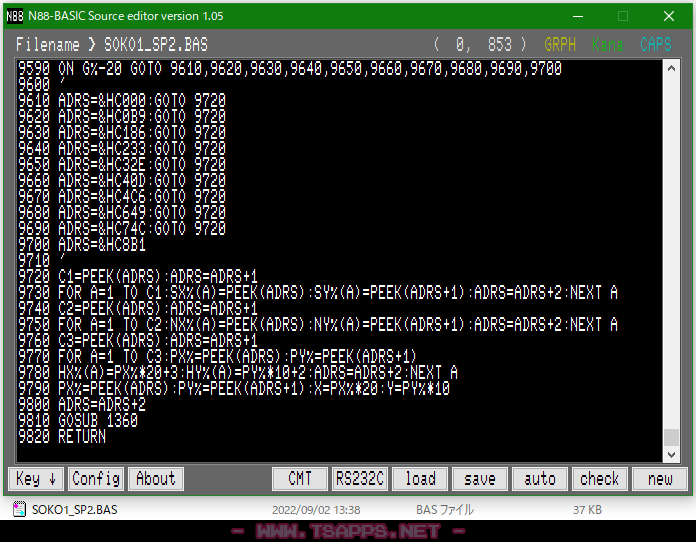The height and width of the screenshot is (542, 696).
Task: Click line 9730 FOR A=1 TO C1
Action: (x=318, y=293)
